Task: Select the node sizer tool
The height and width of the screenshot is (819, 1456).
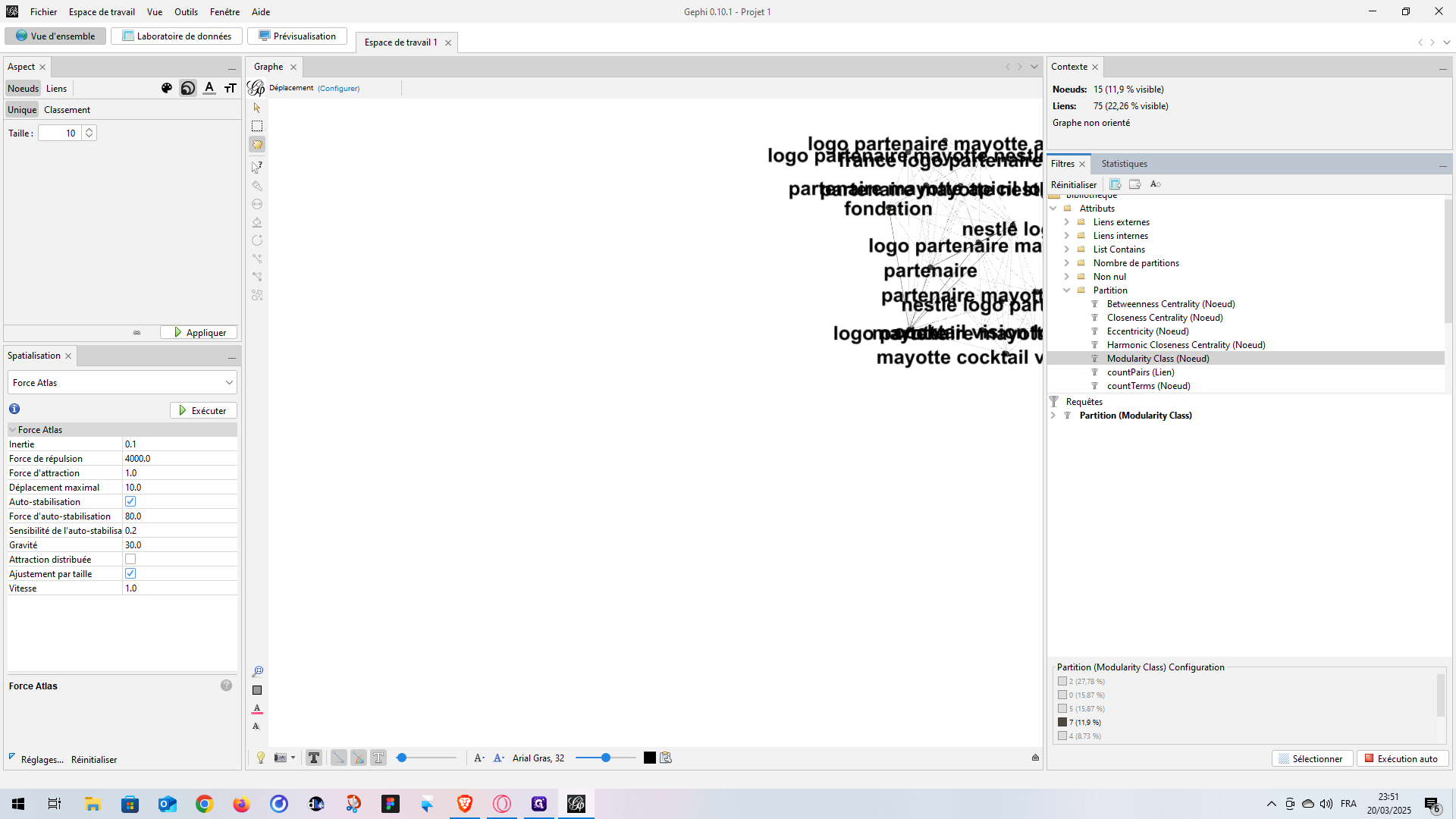Action: 257,204
